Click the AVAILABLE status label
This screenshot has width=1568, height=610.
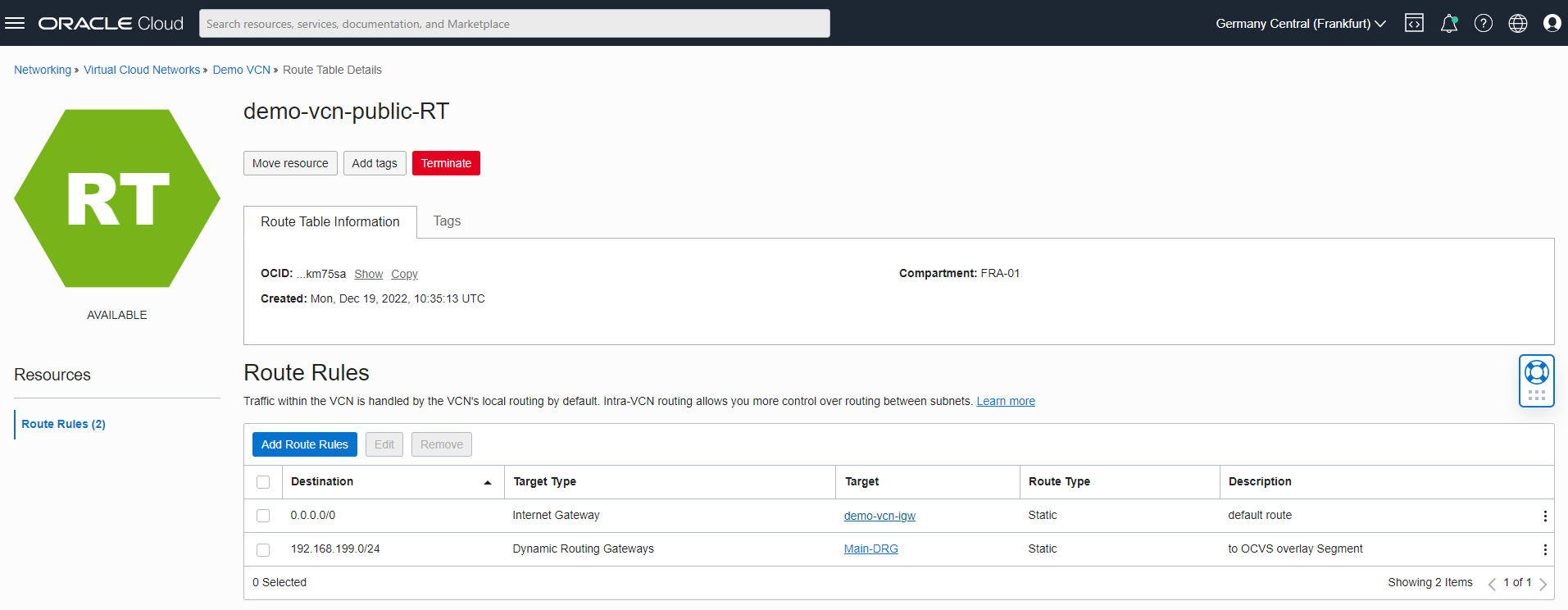pos(117,315)
